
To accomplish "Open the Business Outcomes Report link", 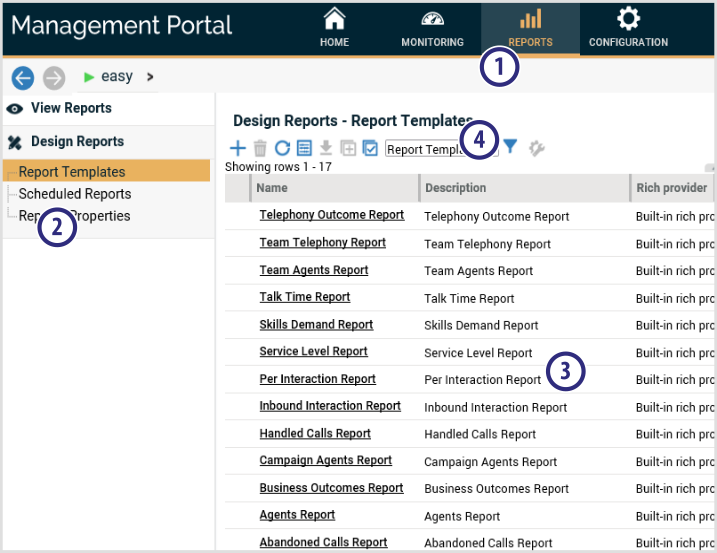I will click(331, 488).
